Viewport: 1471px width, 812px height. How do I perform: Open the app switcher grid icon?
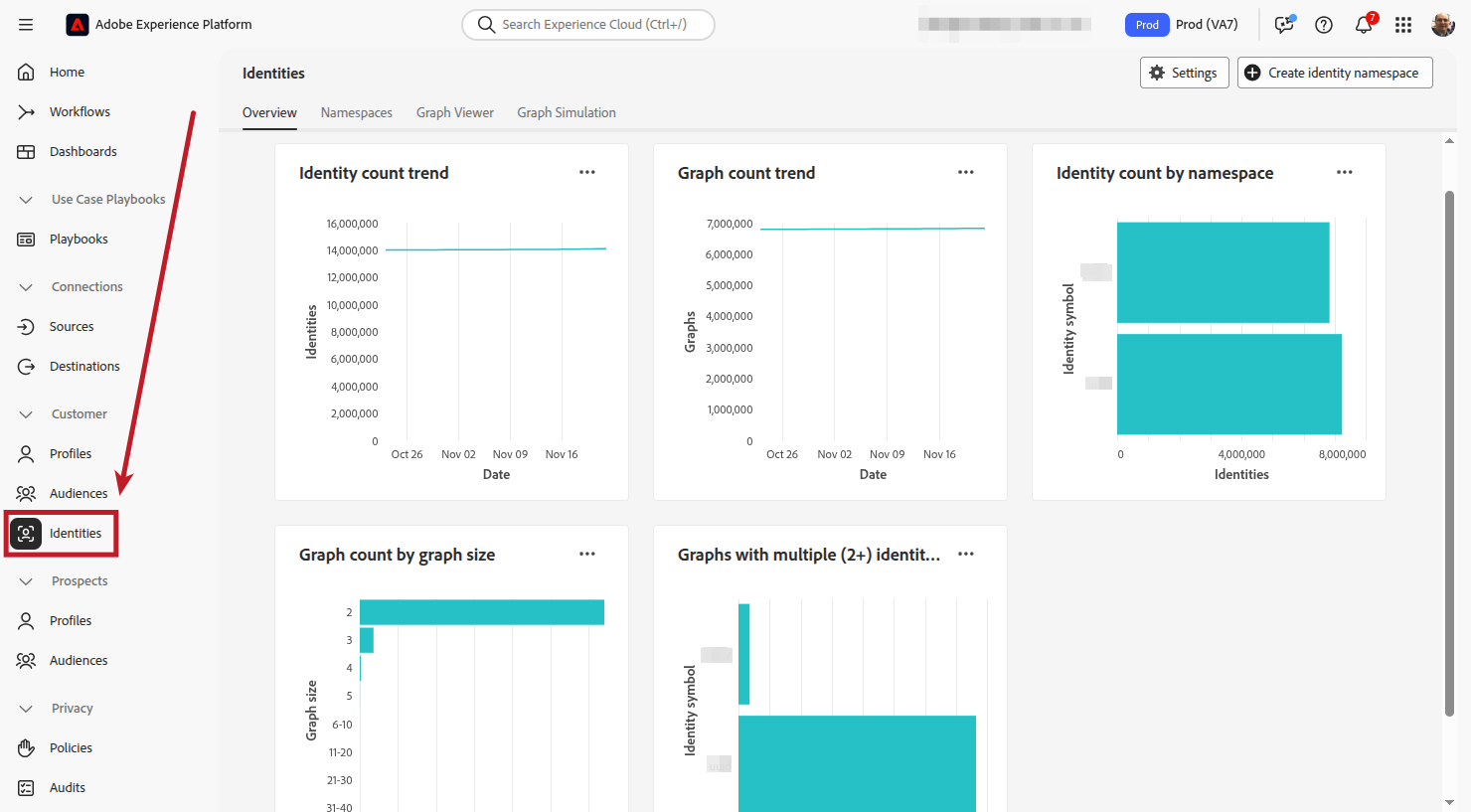coord(1403,25)
